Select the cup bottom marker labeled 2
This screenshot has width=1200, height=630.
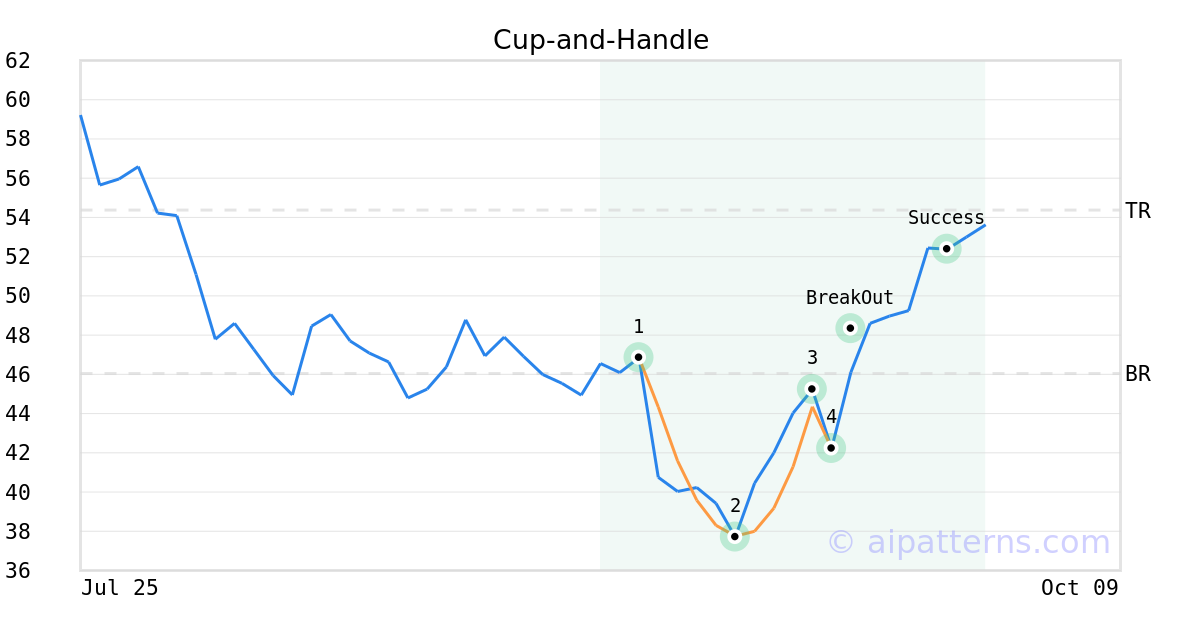pos(735,537)
